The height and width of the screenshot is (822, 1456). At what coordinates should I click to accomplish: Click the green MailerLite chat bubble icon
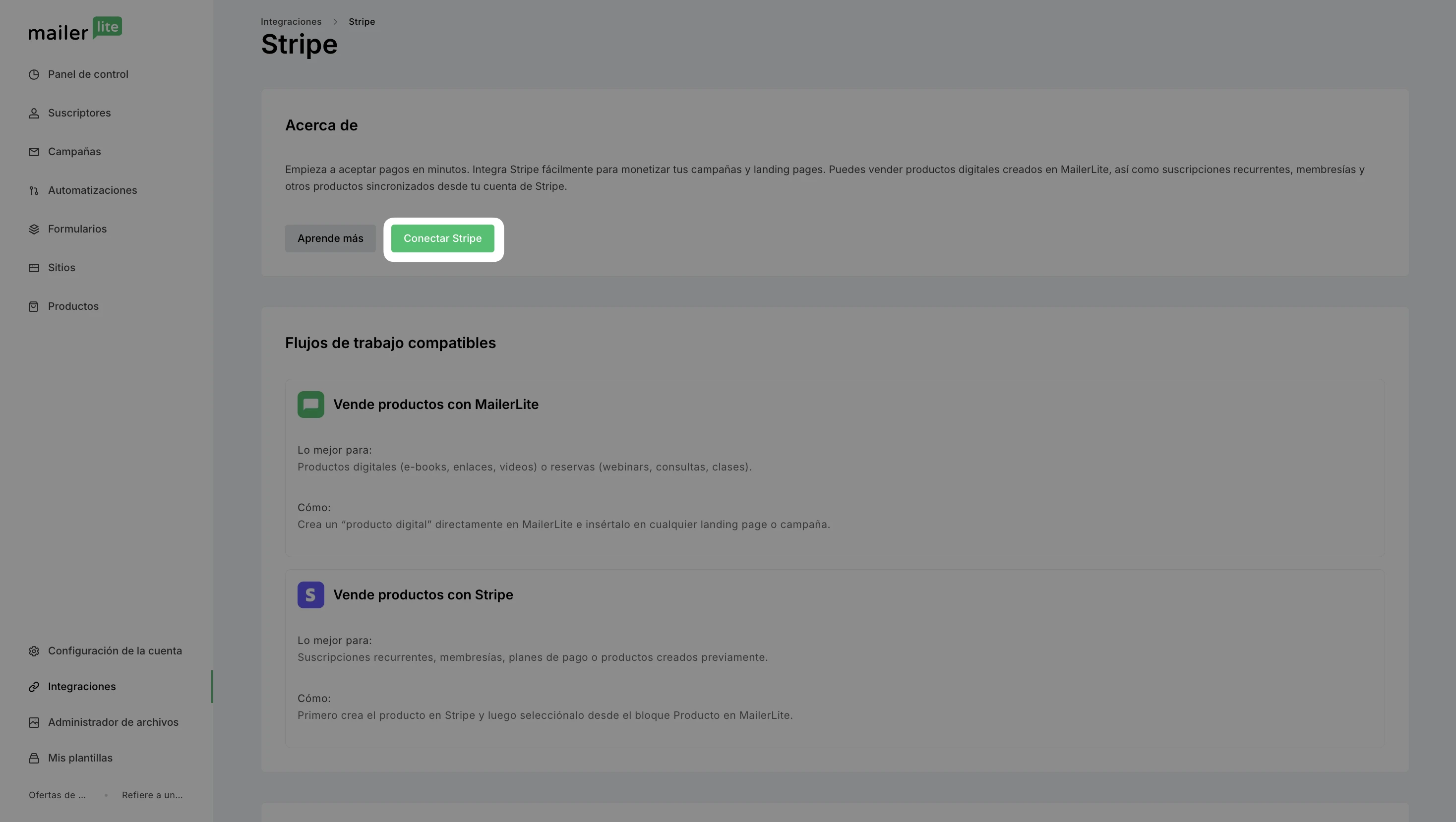[311, 405]
